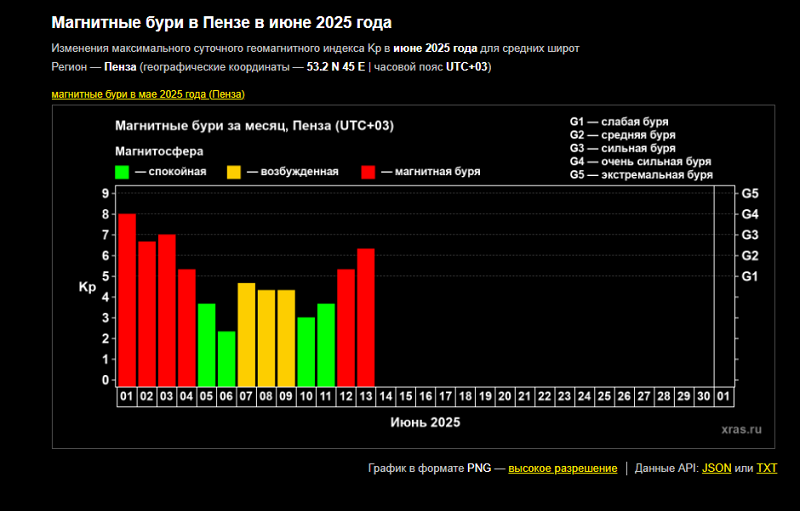Select the red bar for June 01

(127, 300)
